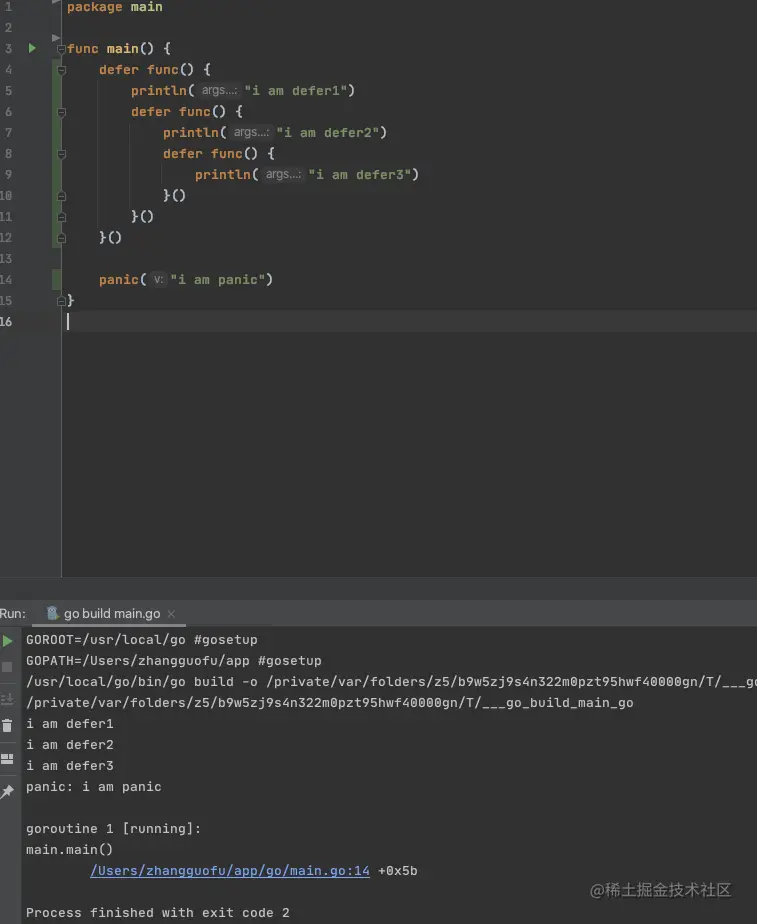Collapse the defer func fold on line 4
Image resolution: width=757 pixels, height=924 pixels.
[61, 70]
